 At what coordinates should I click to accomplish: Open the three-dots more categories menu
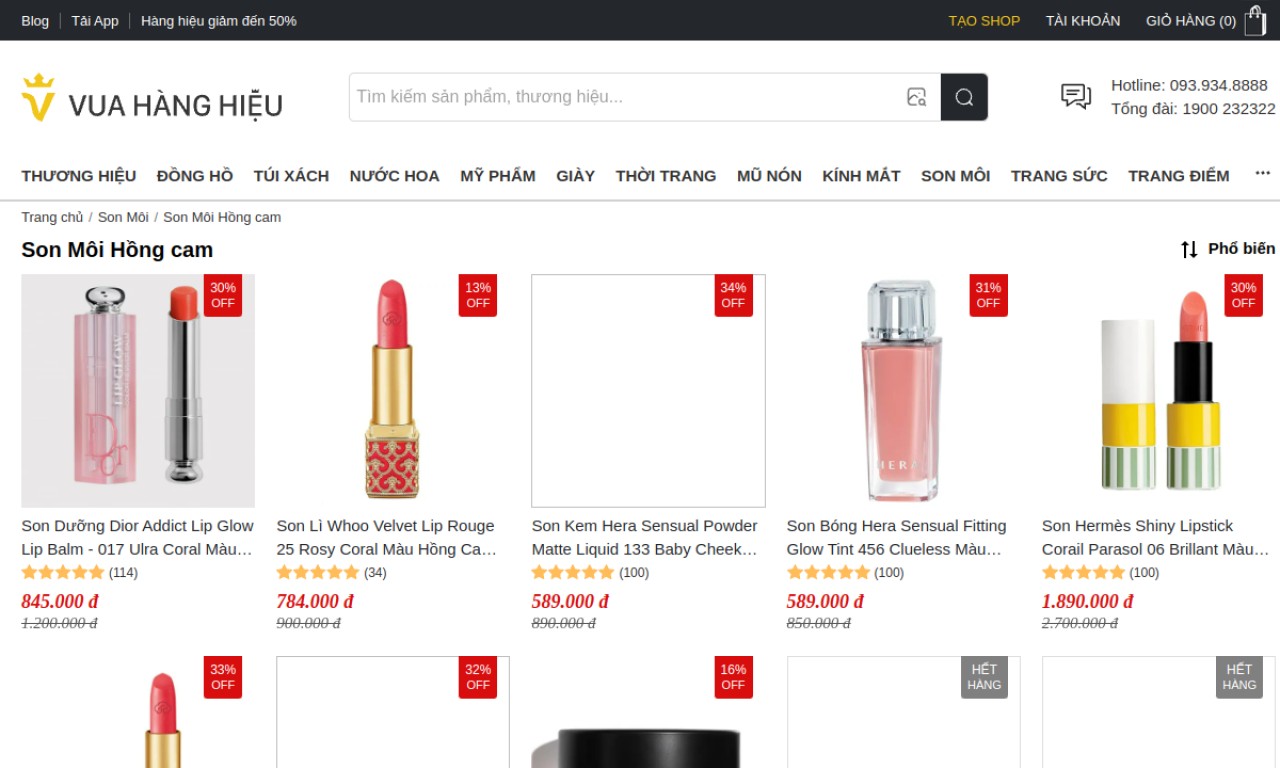point(1263,173)
